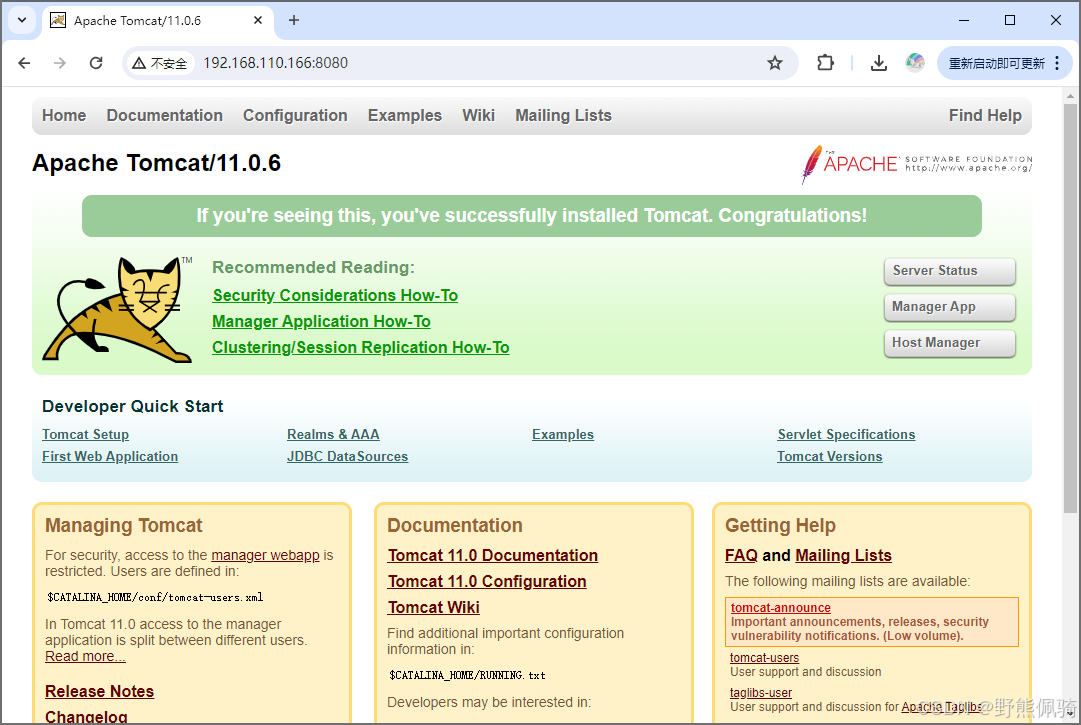The image size is (1081, 725).
Task: Open Examples link under Developer Quick Start
Action: tap(563, 435)
